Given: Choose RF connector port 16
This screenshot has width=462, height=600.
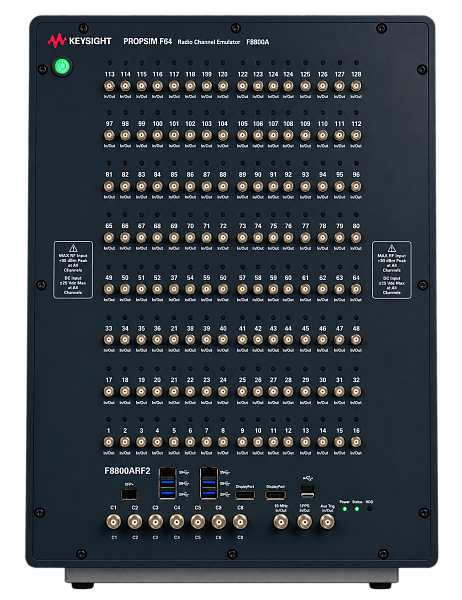Looking at the screenshot, I should coord(356,442).
